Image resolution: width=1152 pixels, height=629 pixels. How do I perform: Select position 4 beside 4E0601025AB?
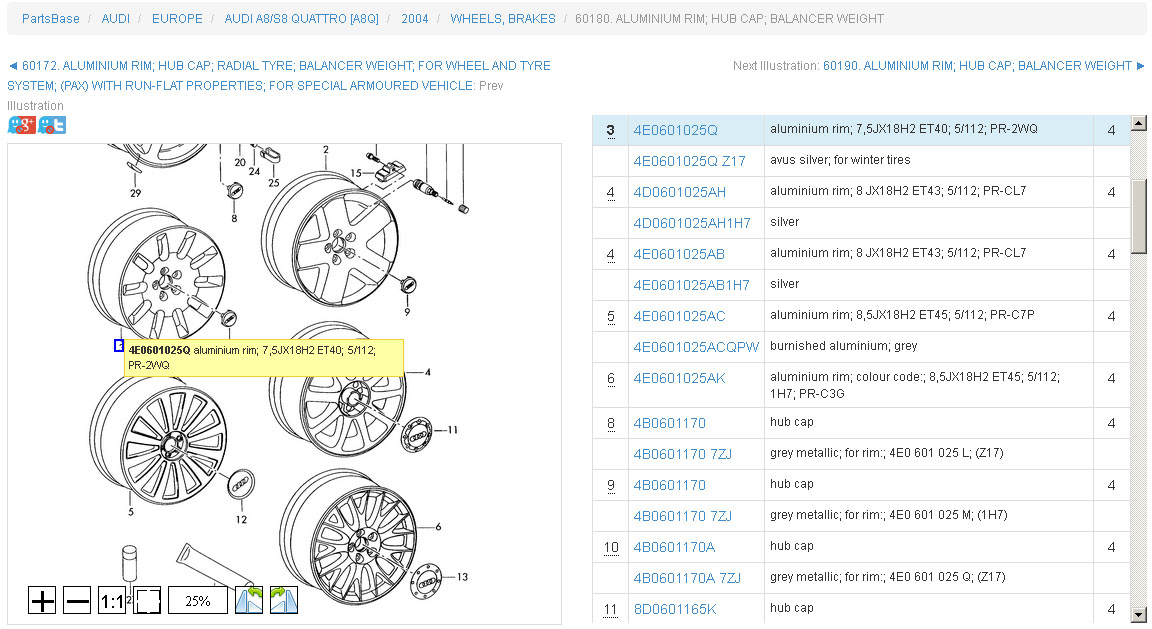pos(611,254)
